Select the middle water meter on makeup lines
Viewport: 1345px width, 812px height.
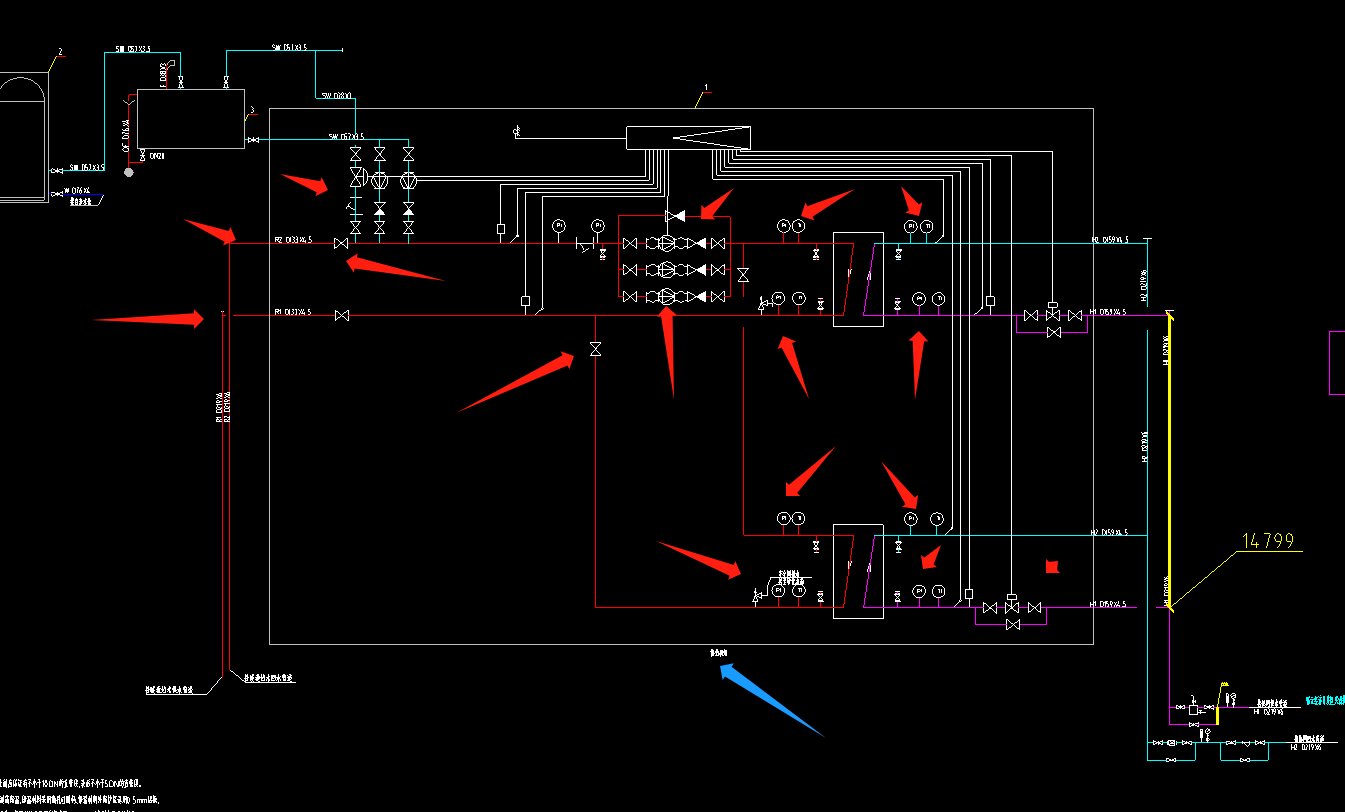pyautogui.click(x=380, y=180)
